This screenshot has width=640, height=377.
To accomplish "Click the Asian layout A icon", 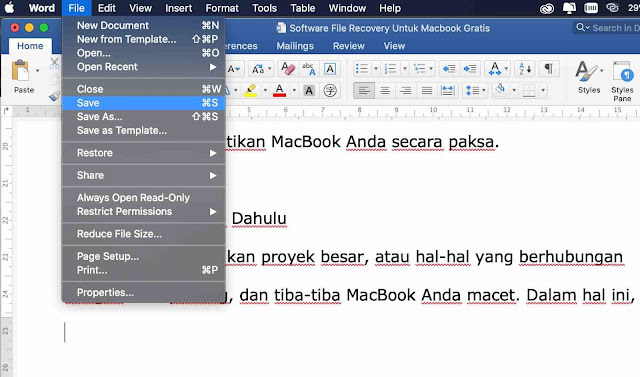I will pos(494,69).
